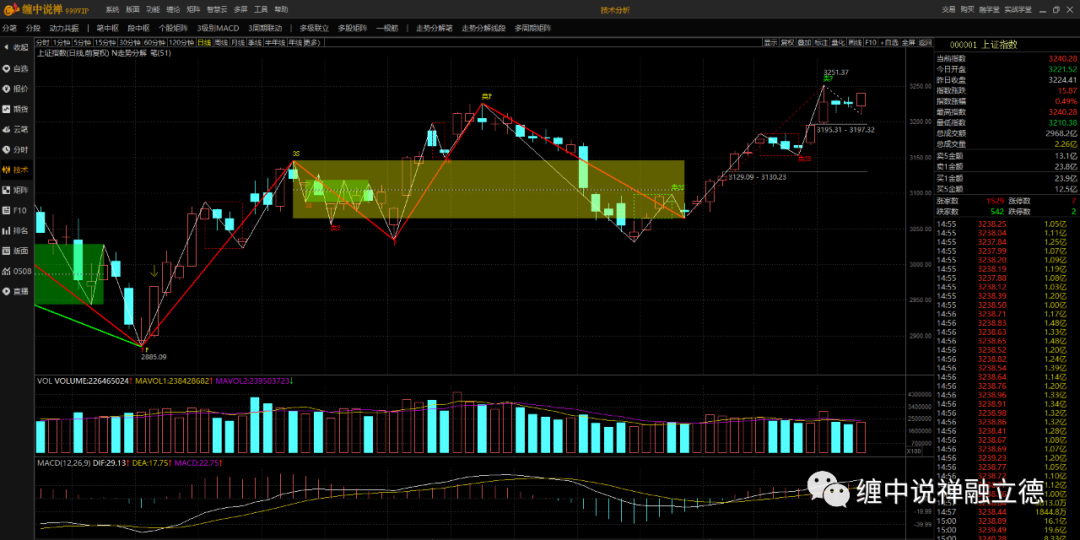Open the 融学堂 link in title bar

coord(989,10)
